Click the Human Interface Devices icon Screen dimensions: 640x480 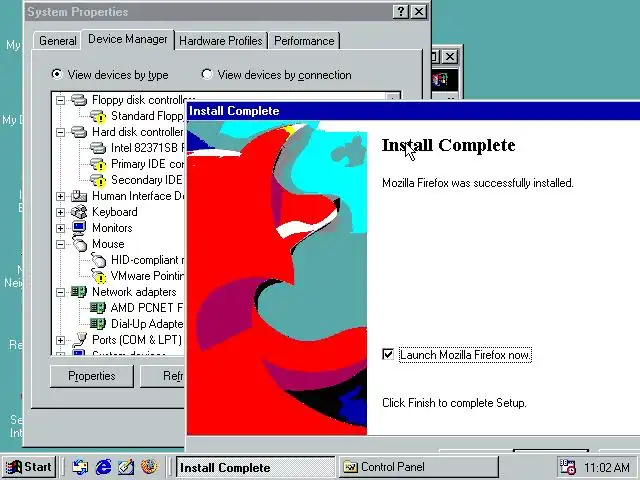[79, 196]
